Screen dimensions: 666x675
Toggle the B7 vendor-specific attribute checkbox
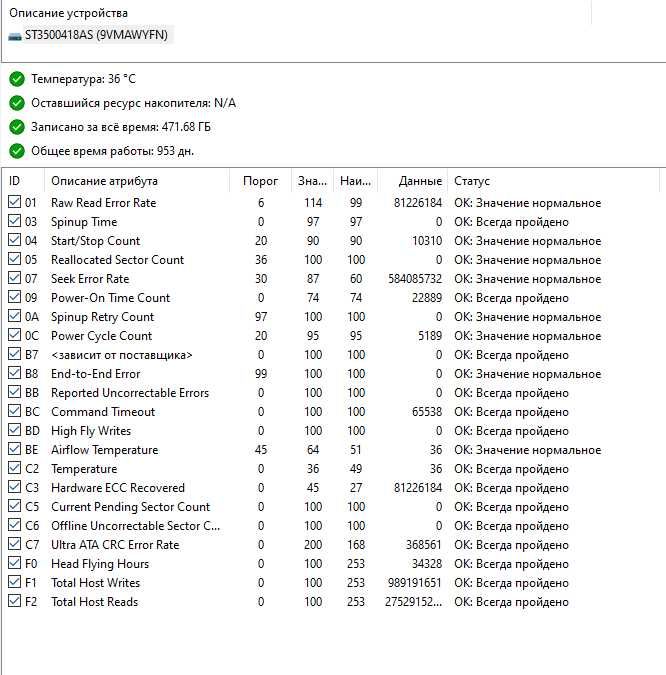pyautogui.click(x=14, y=354)
